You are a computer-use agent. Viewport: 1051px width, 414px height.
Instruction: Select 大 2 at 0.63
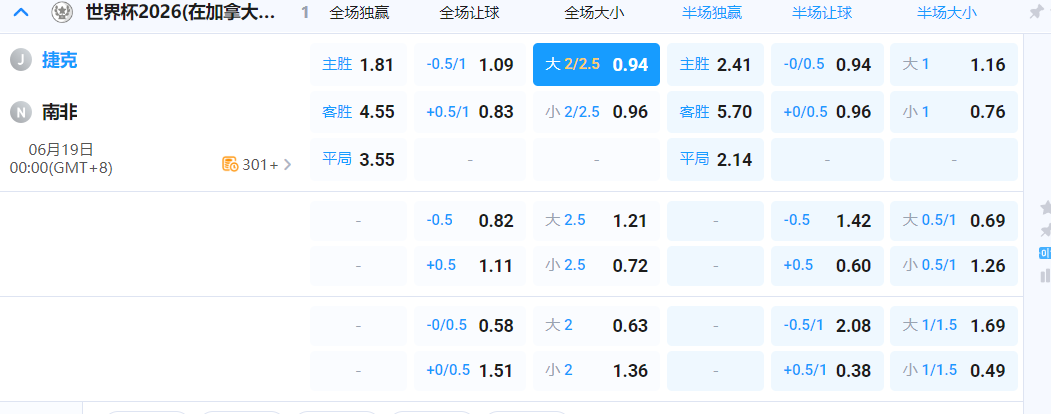pyautogui.click(x=597, y=326)
